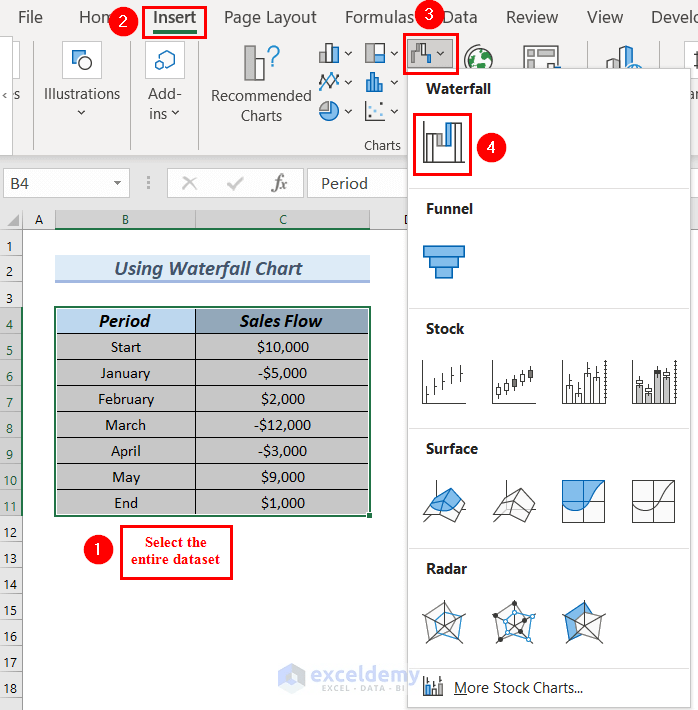The width and height of the screenshot is (698, 710).
Task: Click the Recommended Charts icon
Action: point(262,63)
